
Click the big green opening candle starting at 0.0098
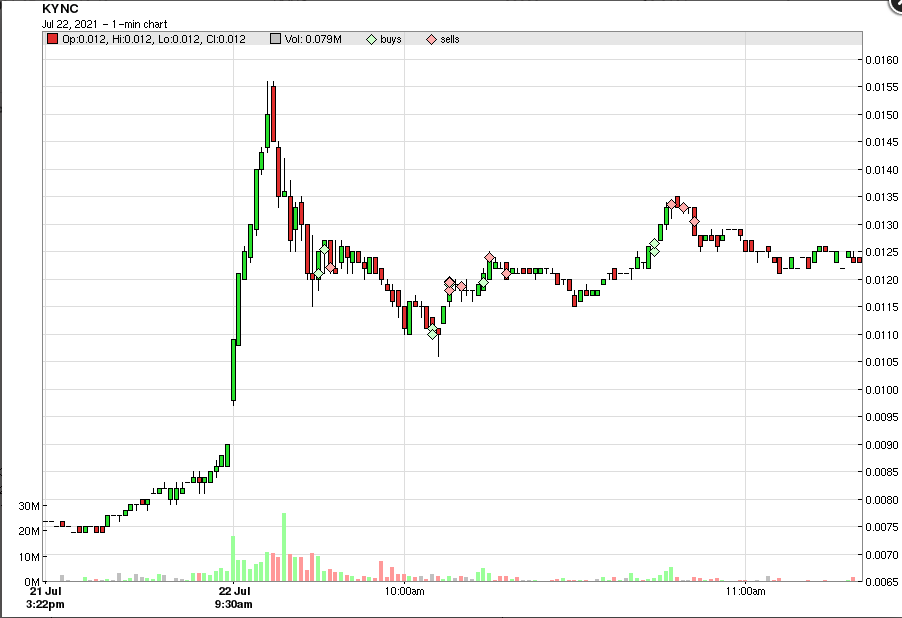pos(234,370)
